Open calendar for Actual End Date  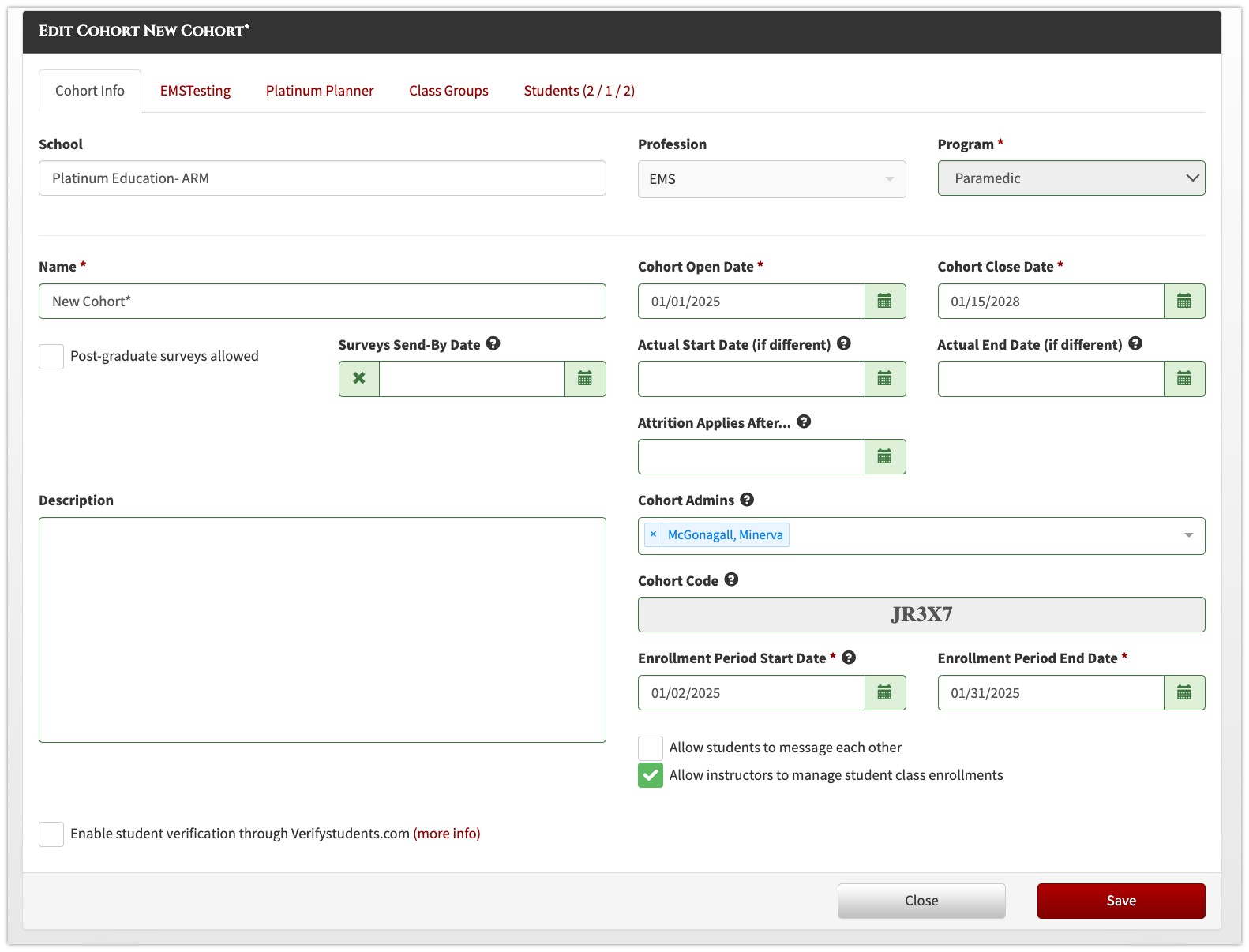pyautogui.click(x=1184, y=379)
